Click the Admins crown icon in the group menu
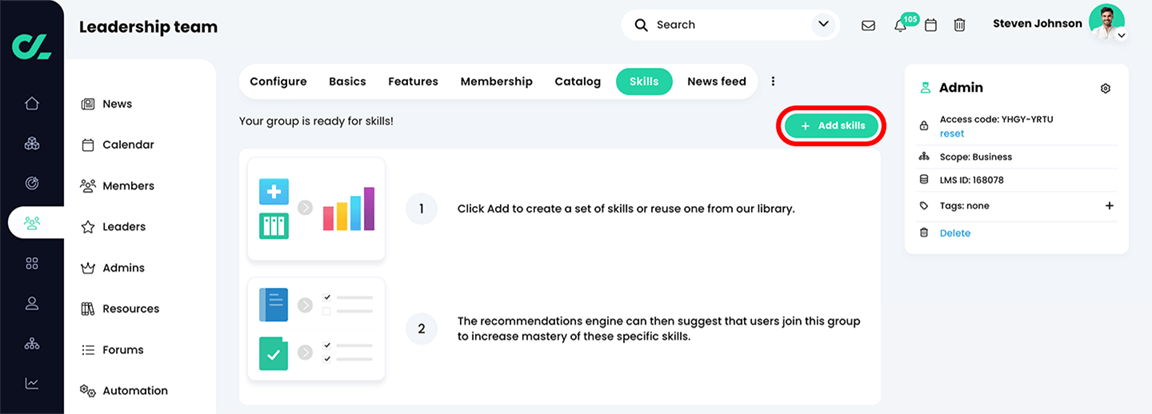Image resolution: width=1152 pixels, height=414 pixels. (x=87, y=268)
